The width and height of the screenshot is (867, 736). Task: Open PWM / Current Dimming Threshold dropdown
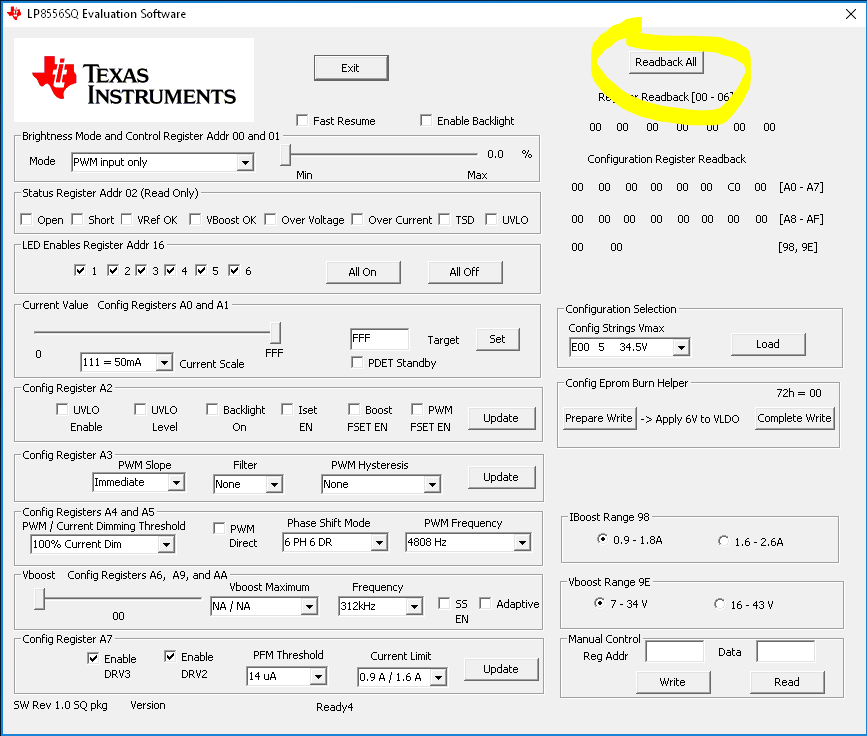coord(103,544)
